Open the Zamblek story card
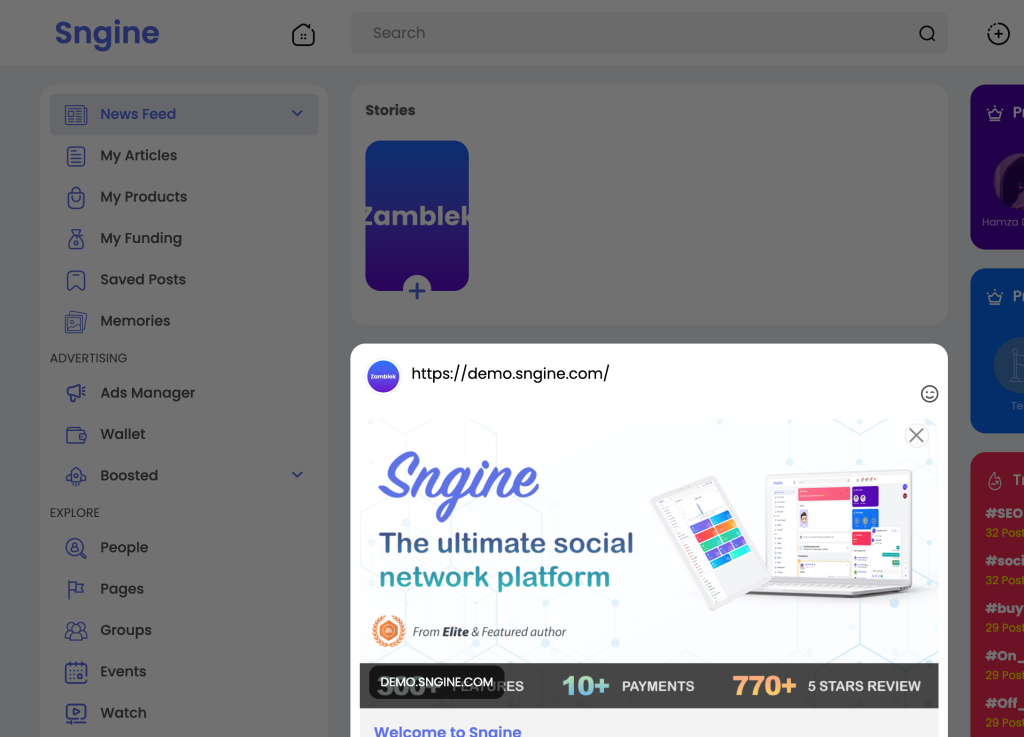This screenshot has height=737, width=1024. (417, 215)
